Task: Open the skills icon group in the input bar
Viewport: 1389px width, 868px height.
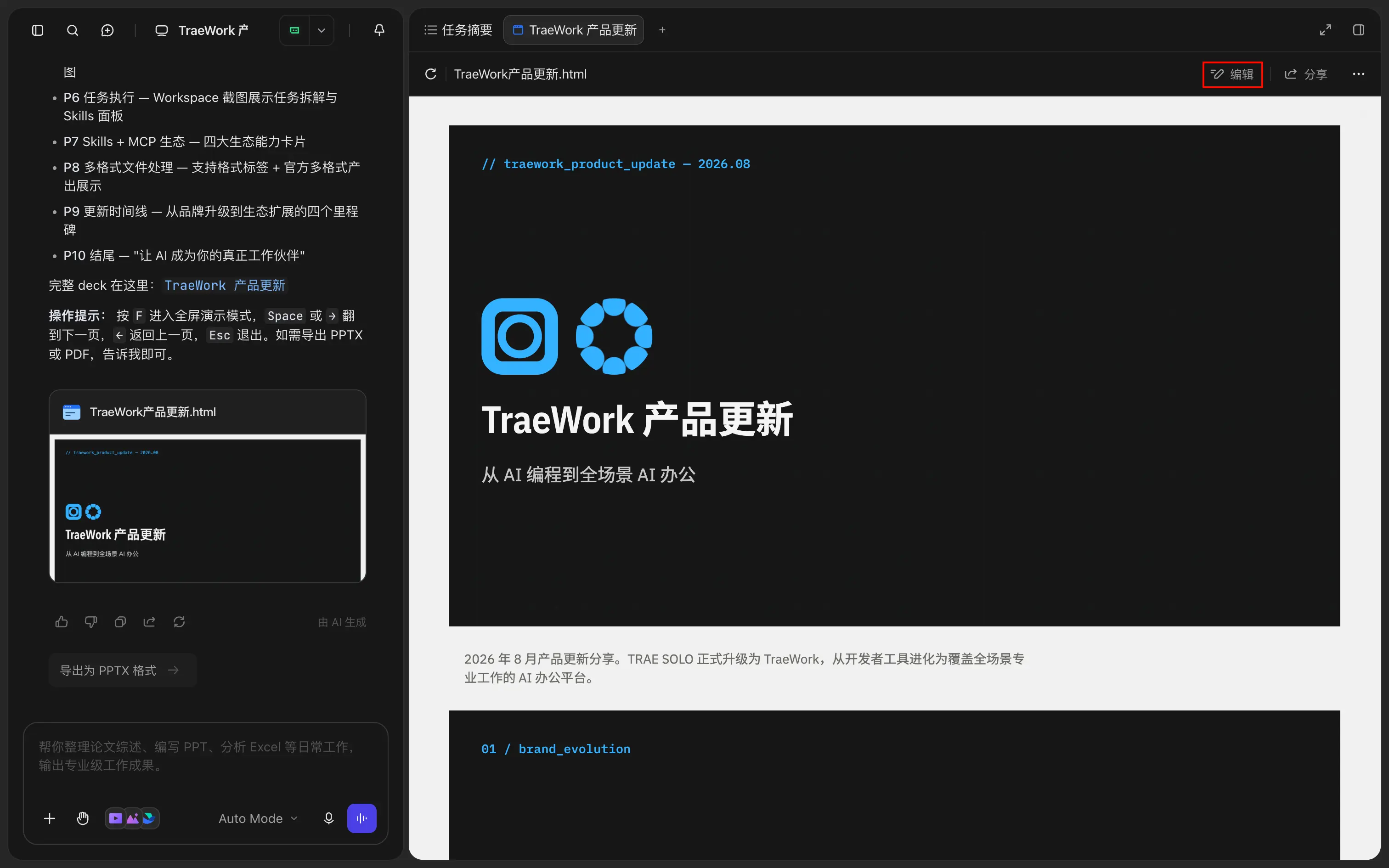Action: (132, 818)
